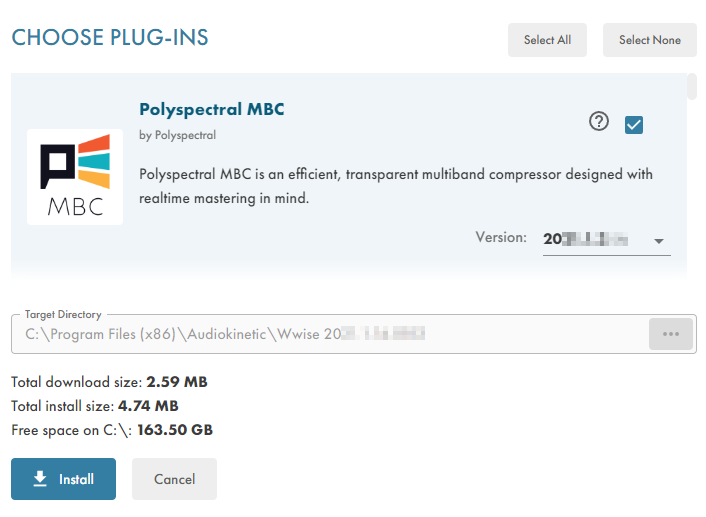Select the Polyspectral MBC plug-in title
Image resolution: width=706 pixels, height=517 pixels.
(212, 109)
